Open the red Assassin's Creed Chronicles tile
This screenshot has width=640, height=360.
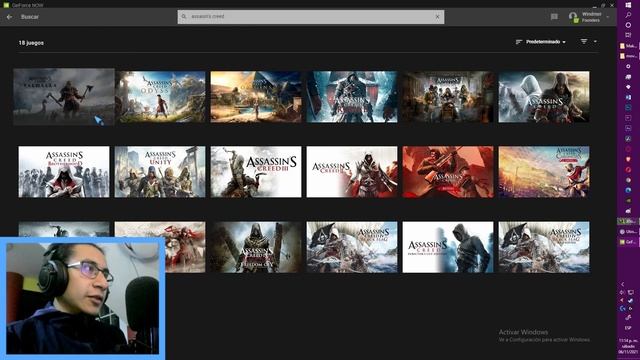pos(448,172)
